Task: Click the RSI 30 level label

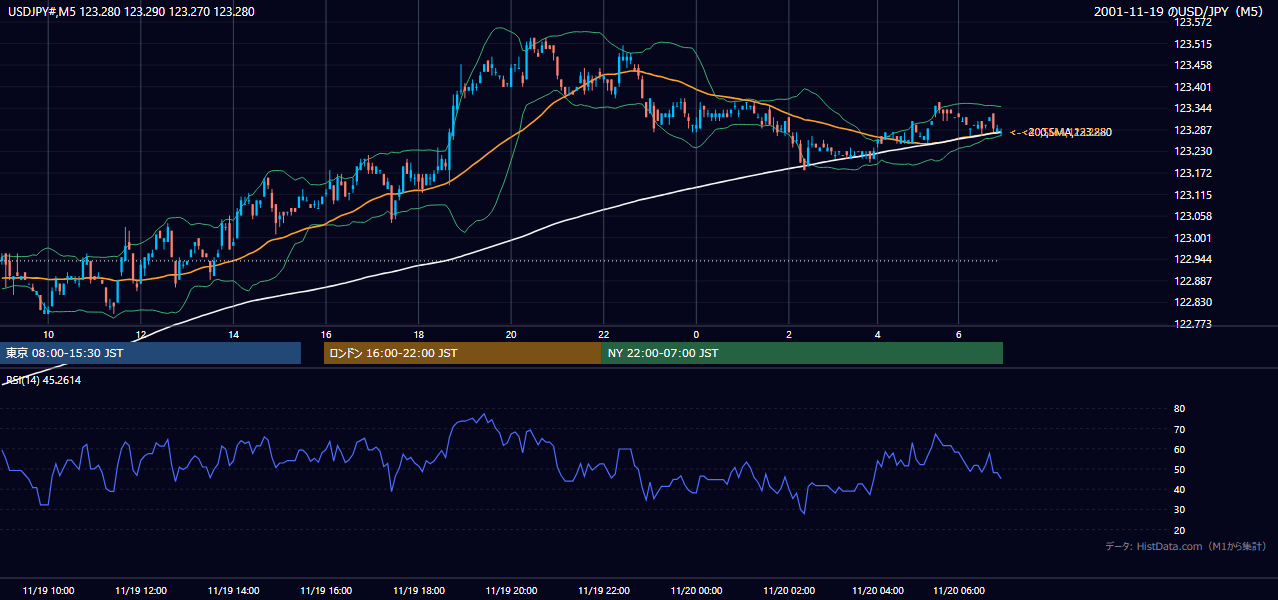Action: pos(1179,510)
